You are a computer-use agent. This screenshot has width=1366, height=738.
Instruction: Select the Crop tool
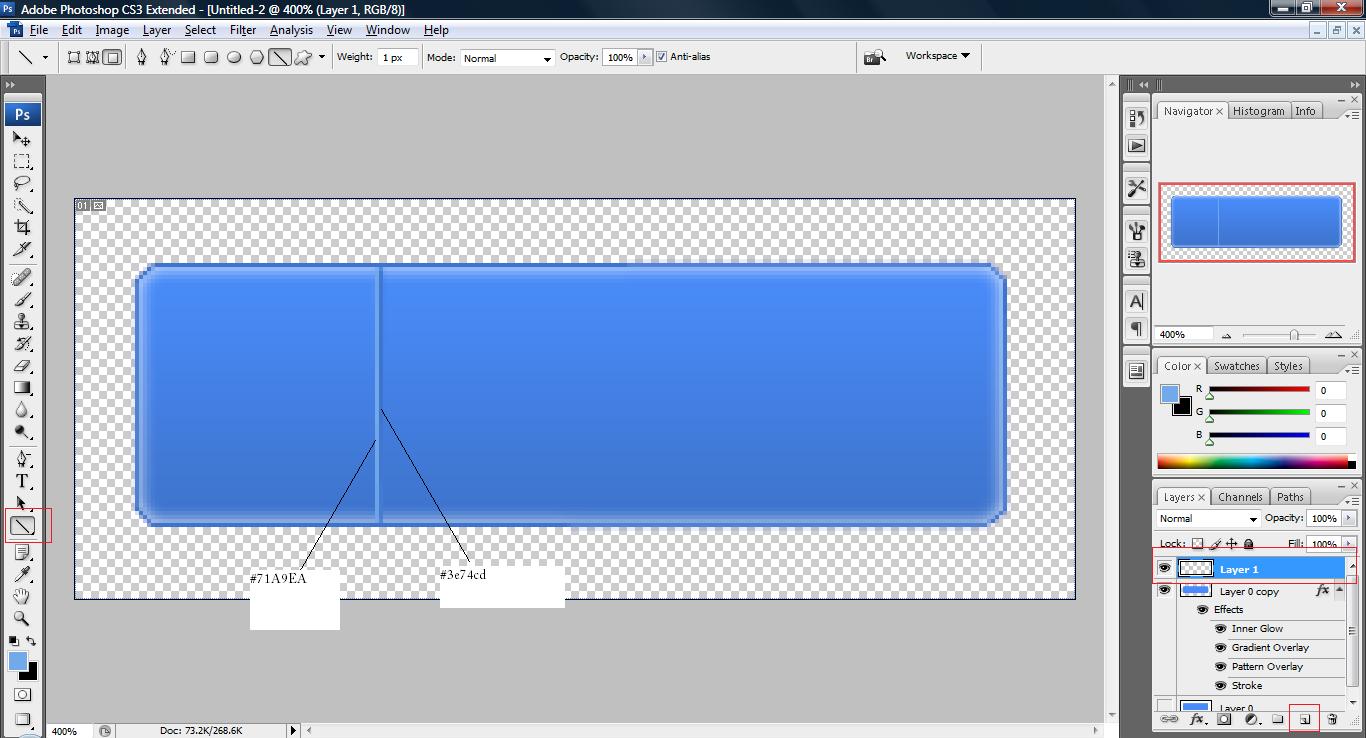coord(22,228)
